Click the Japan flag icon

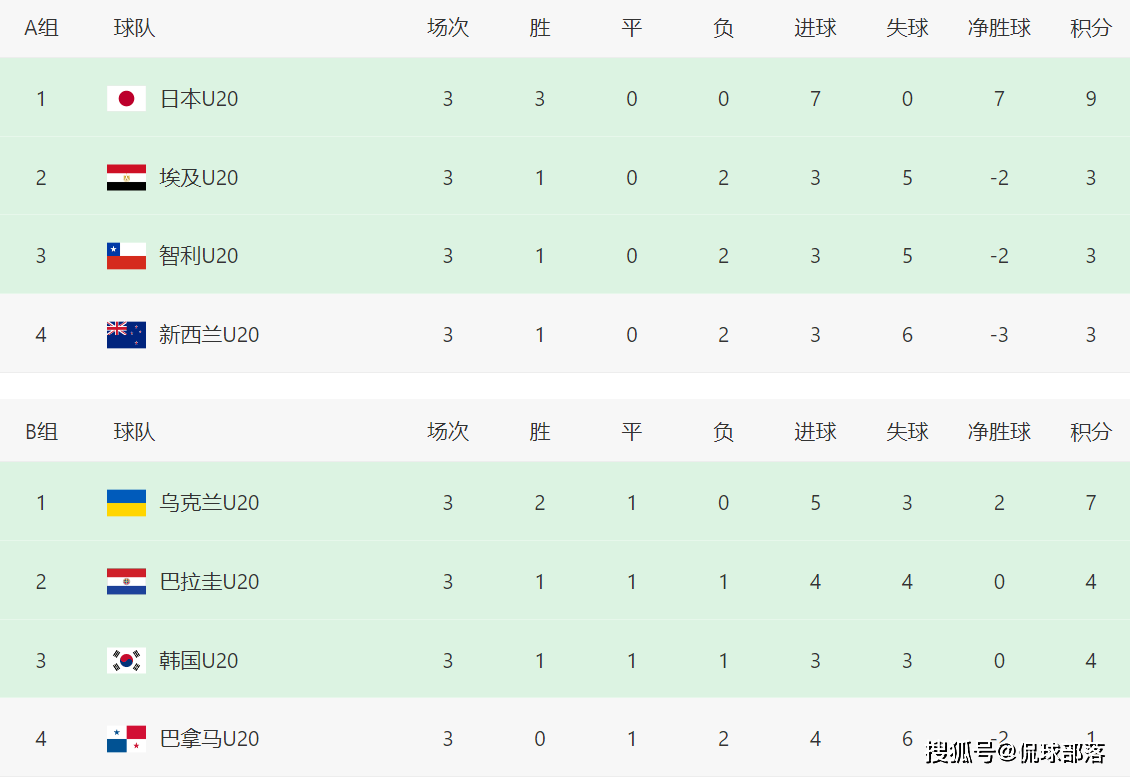click(126, 98)
